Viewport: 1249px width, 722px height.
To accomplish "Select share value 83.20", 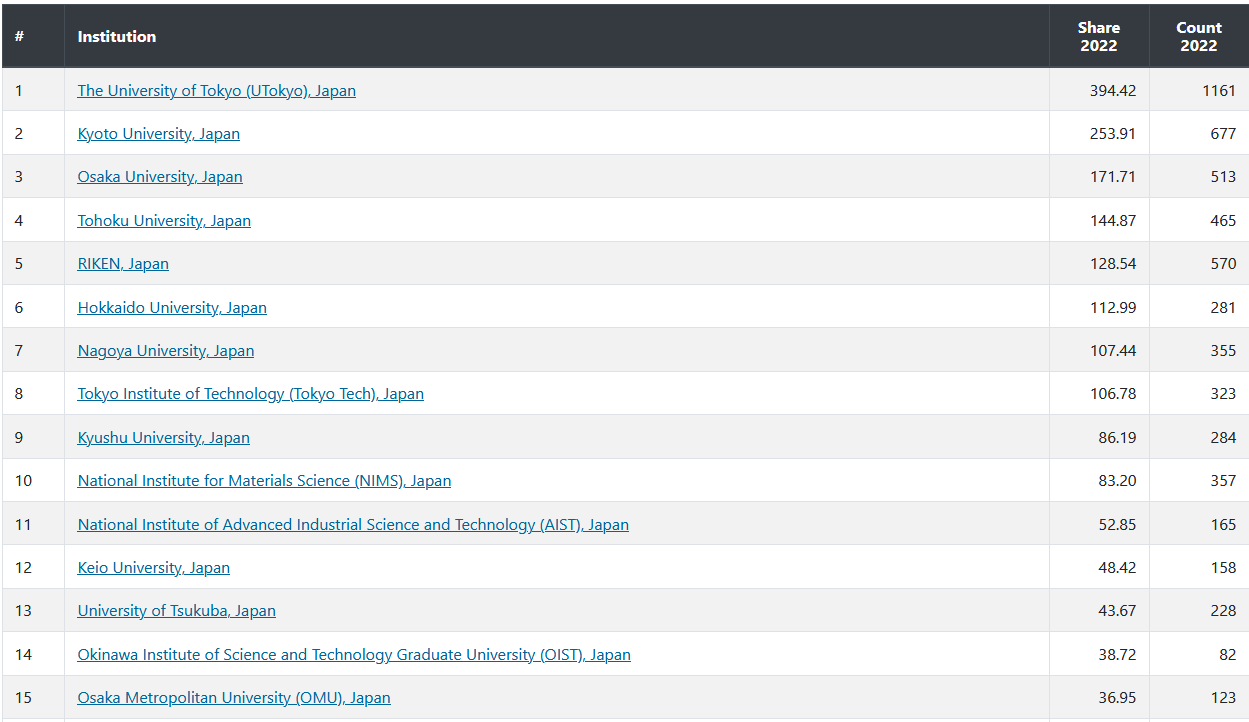I will 1117,481.
